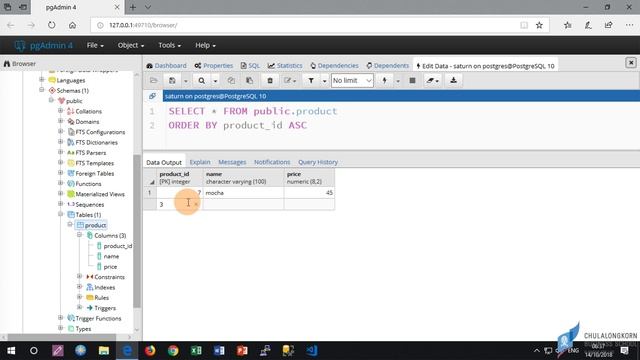
Task: Select the product table tree item
Action: click(x=92, y=225)
